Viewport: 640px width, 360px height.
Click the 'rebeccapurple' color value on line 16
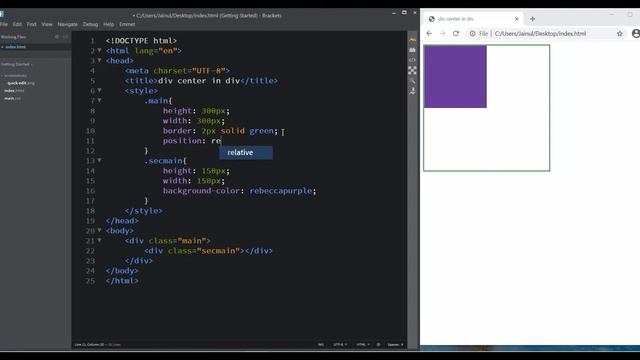(x=281, y=191)
